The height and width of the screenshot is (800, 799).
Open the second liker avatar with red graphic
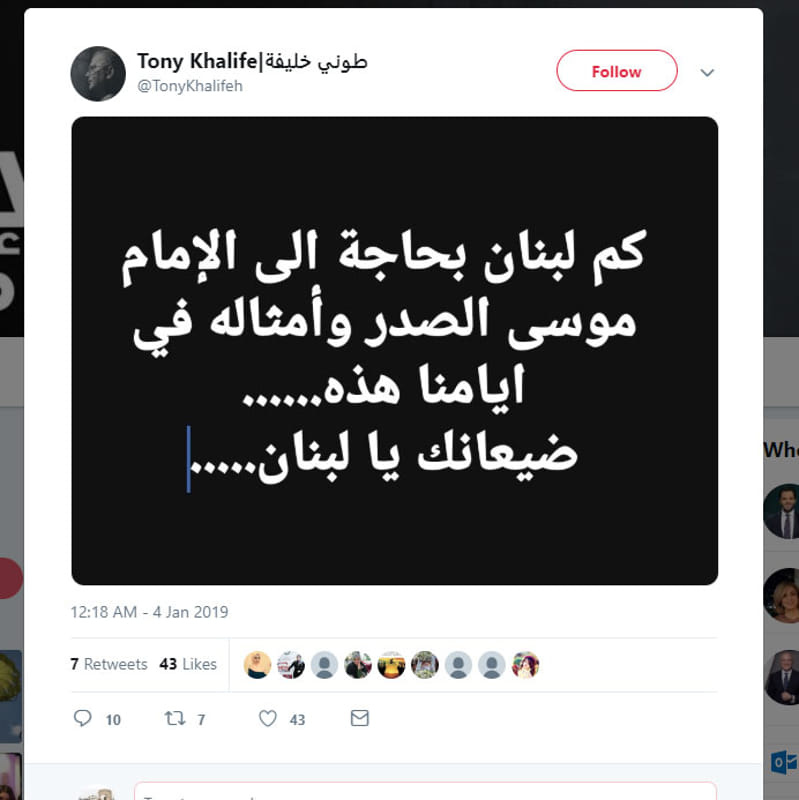pyautogui.click(x=291, y=665)
